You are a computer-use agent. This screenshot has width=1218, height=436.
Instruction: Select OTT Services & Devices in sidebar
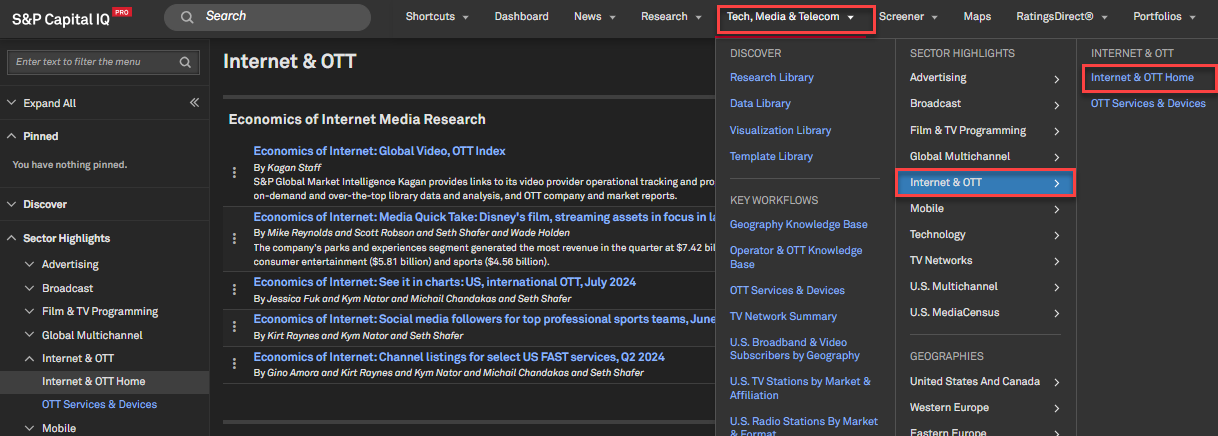click(99, 404)
